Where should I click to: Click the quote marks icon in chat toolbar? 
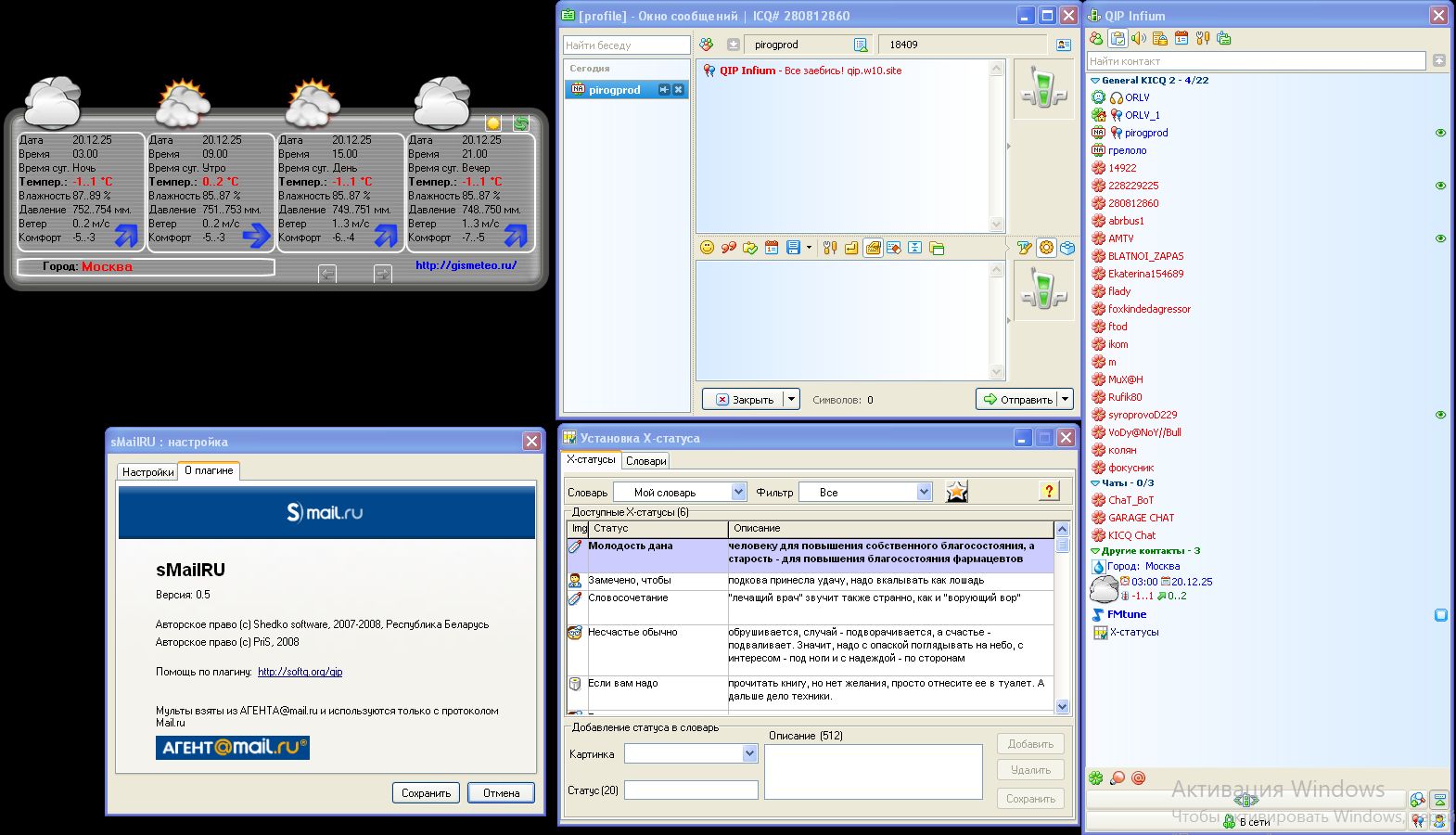coord(729,248)
